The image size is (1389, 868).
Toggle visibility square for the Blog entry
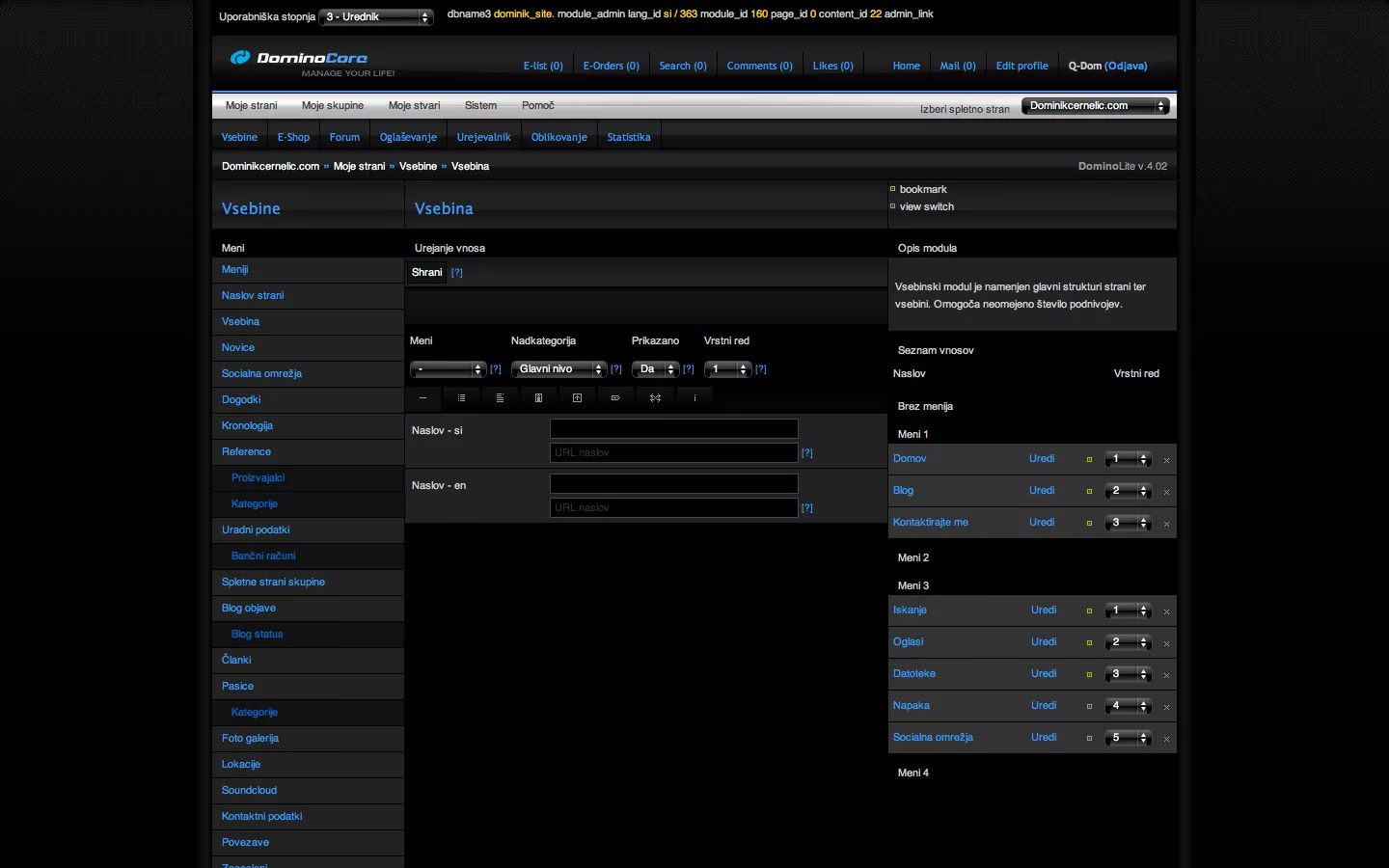(x=1089, y=492)
